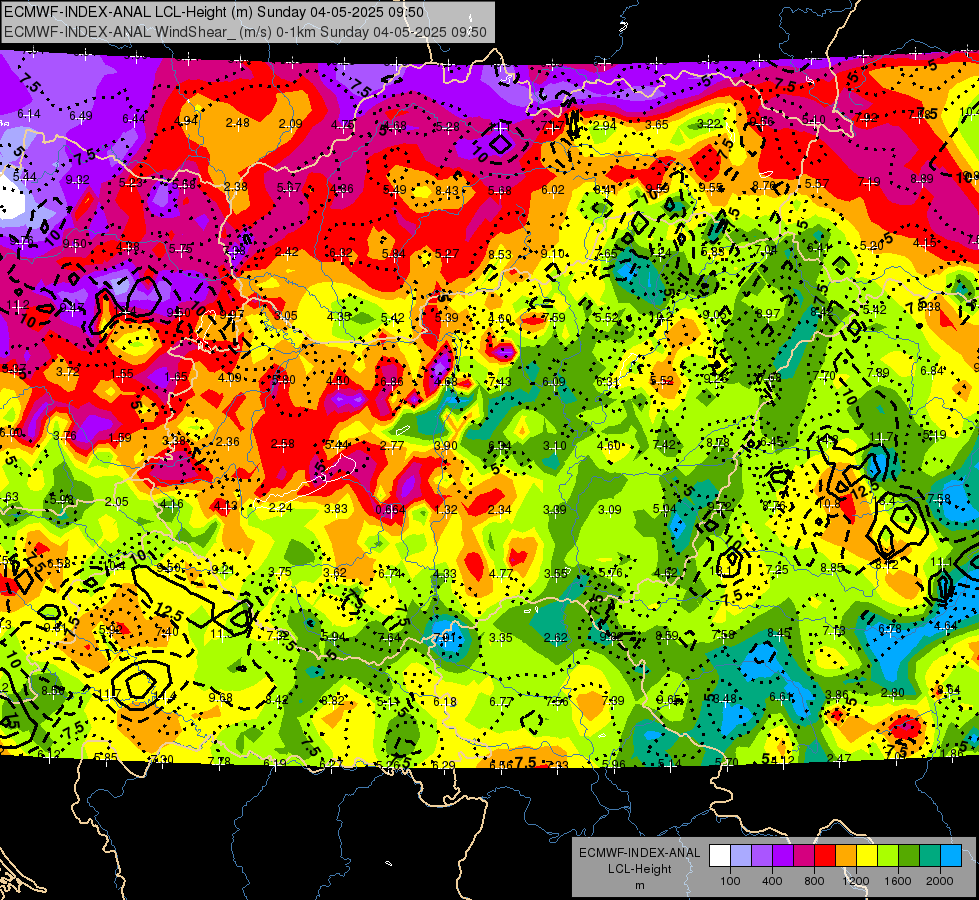Click the 3.55 grid value
This screenshot has height=900, width=979.
coord(556,573)
